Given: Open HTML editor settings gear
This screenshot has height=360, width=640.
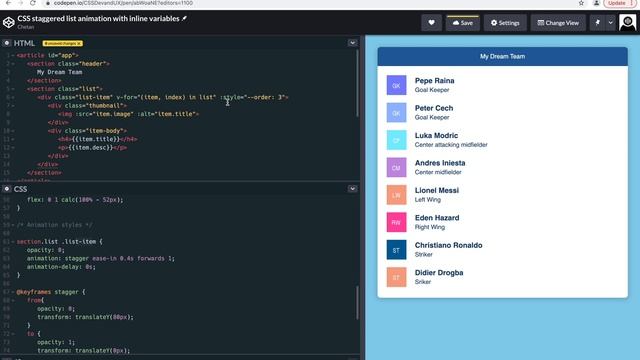Looking at the screenshot, I should [x=7, y=43].
